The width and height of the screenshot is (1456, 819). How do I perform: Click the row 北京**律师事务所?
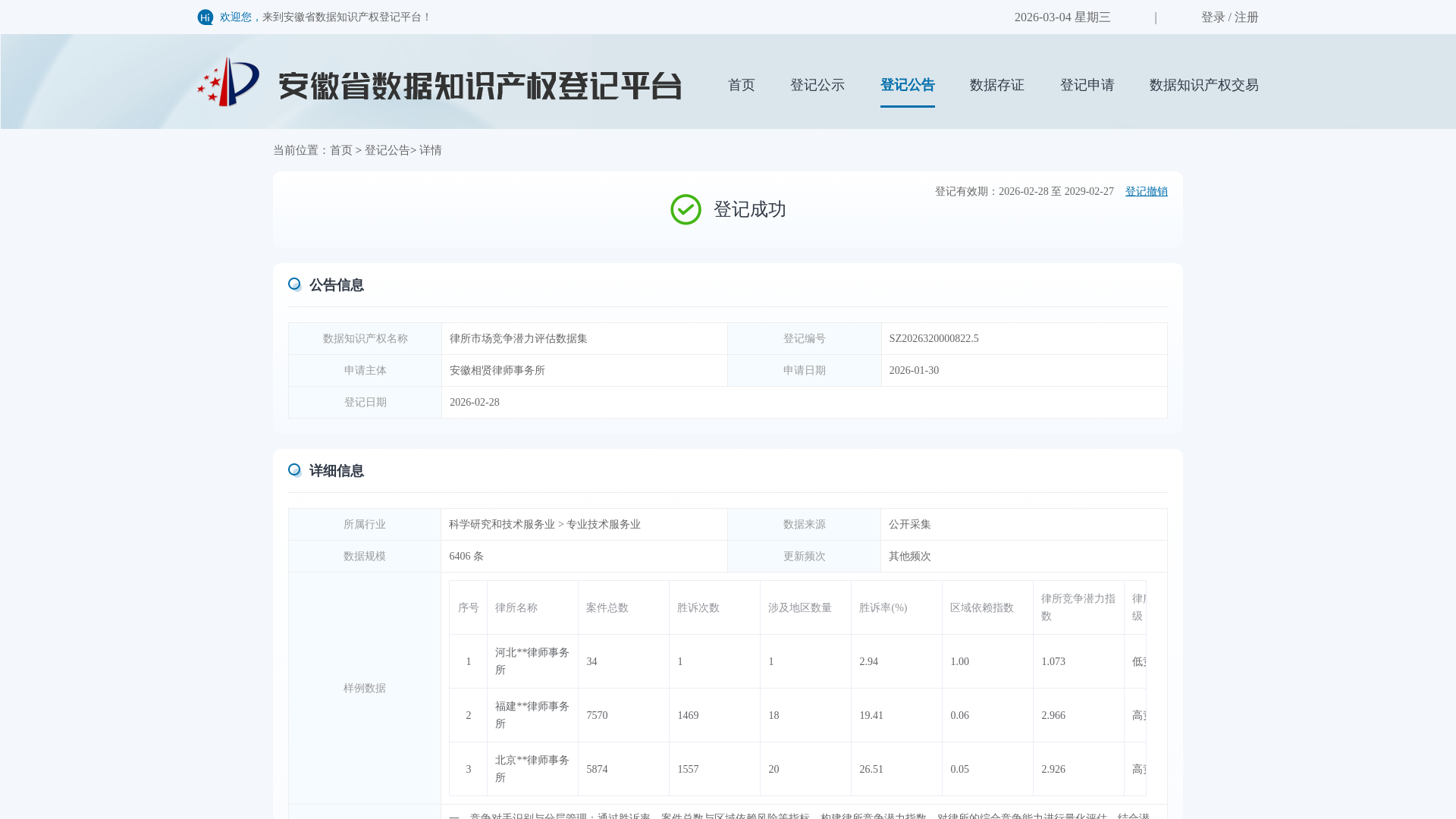point(798,770)
